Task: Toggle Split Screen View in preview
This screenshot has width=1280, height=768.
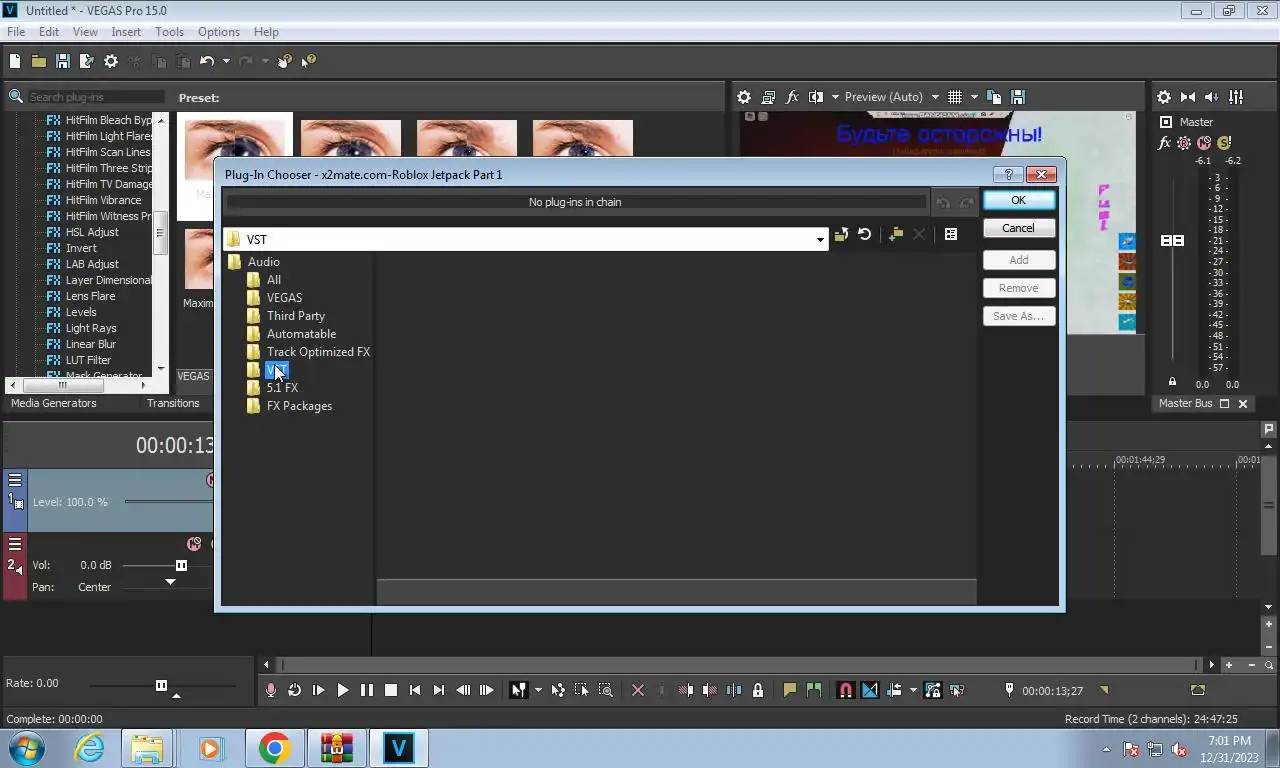Action: pyautogui.click(x=815, y=97)
